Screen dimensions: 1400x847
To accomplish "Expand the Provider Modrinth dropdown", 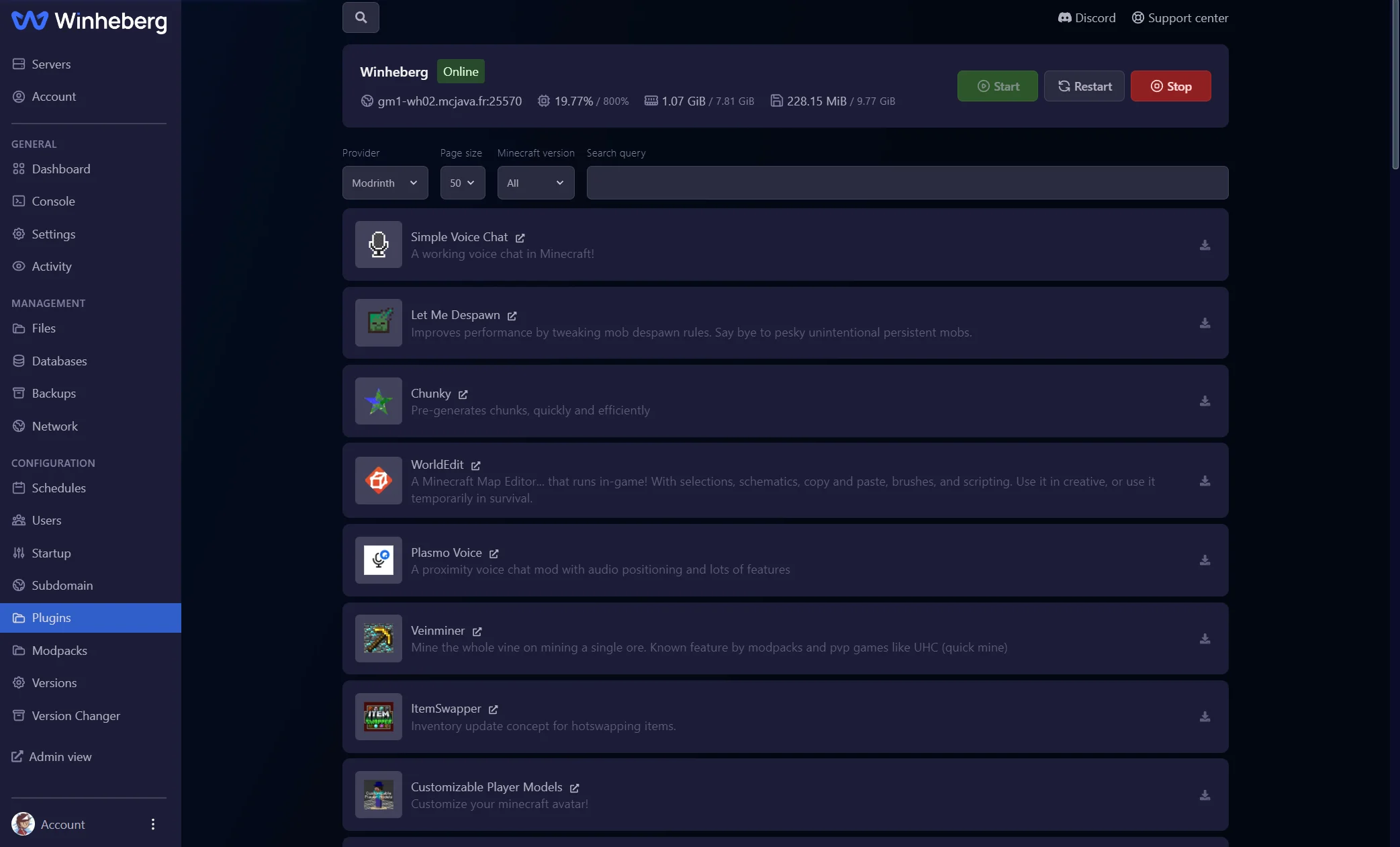I will click(x=385, y=183).
